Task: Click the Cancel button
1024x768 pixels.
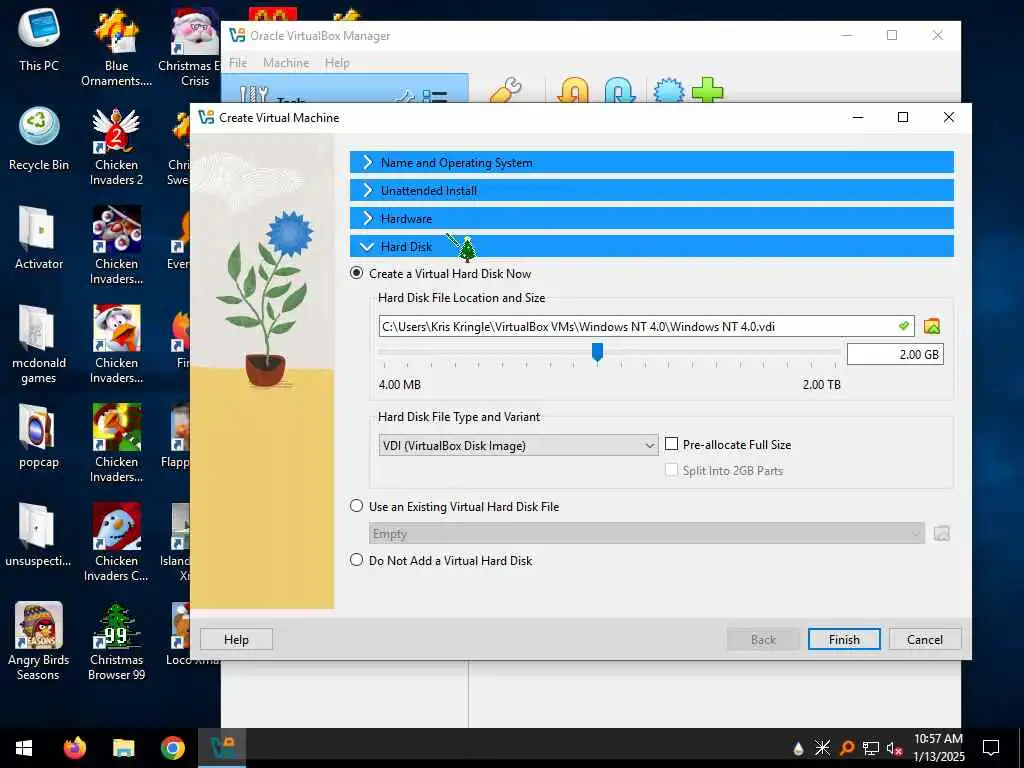Action: [925, 639]
